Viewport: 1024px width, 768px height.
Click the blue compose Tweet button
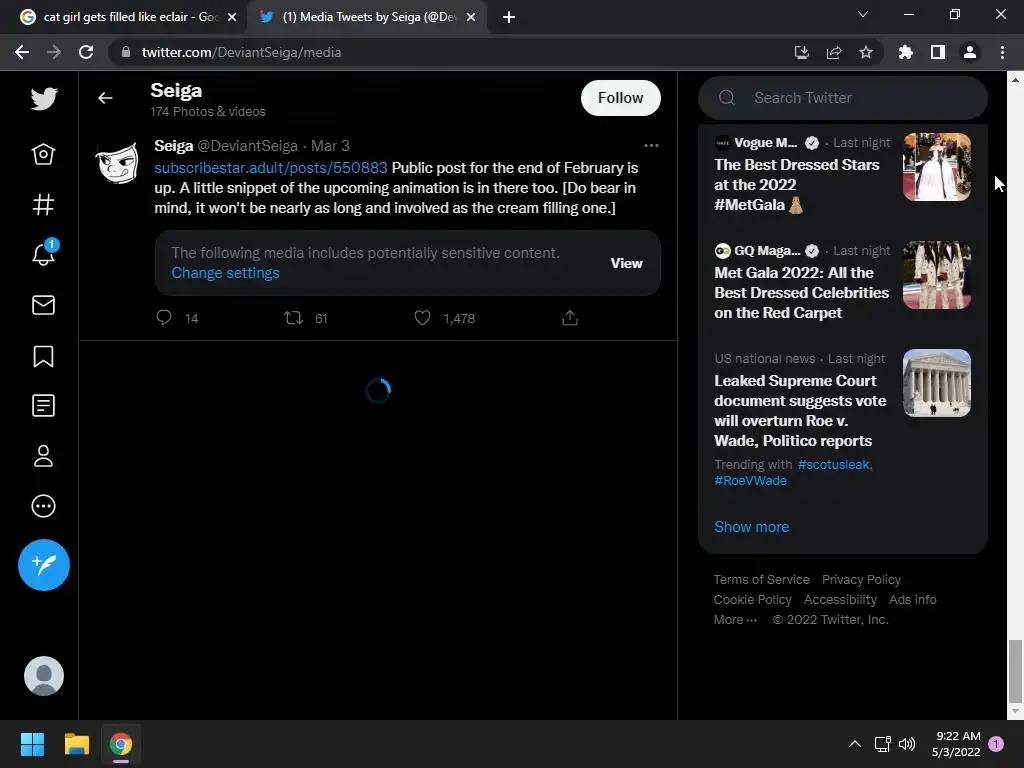(44, 565)
